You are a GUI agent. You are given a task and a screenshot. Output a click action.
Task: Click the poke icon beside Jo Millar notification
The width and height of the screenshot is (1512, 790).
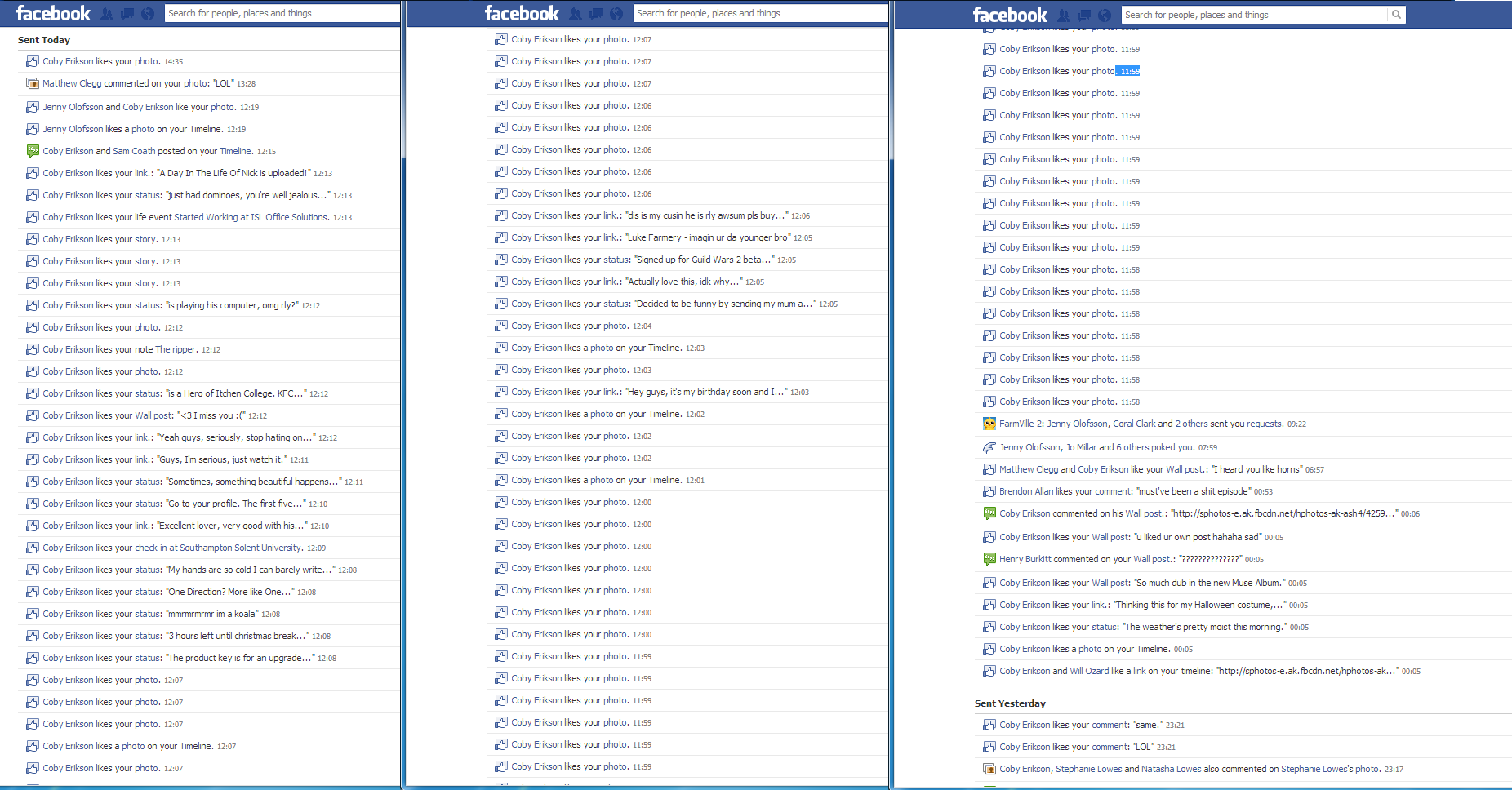[x=989, y=447]
